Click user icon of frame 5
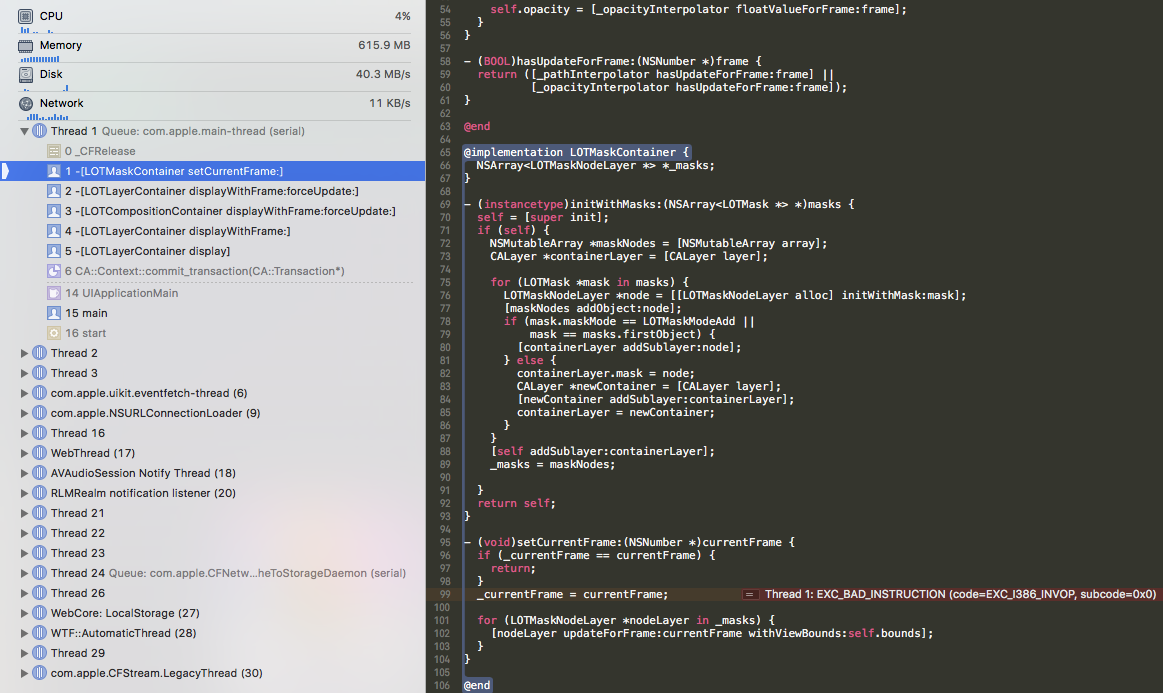1163x693 pixels. point(53,252)
